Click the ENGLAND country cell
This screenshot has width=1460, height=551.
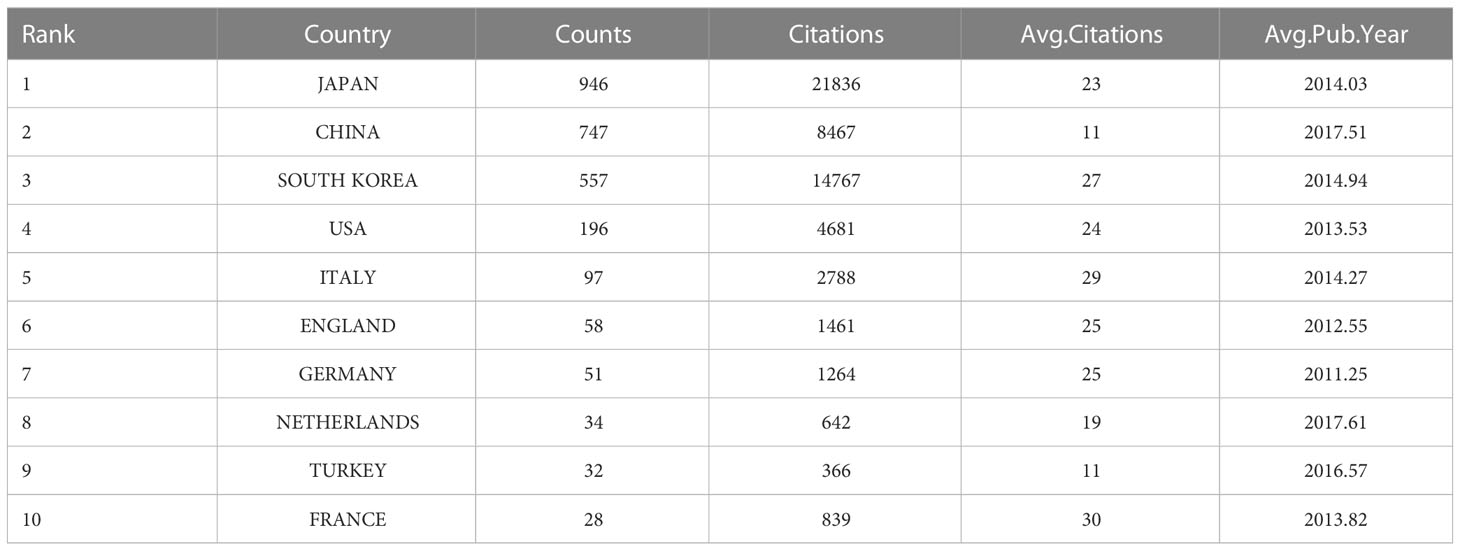347,326
